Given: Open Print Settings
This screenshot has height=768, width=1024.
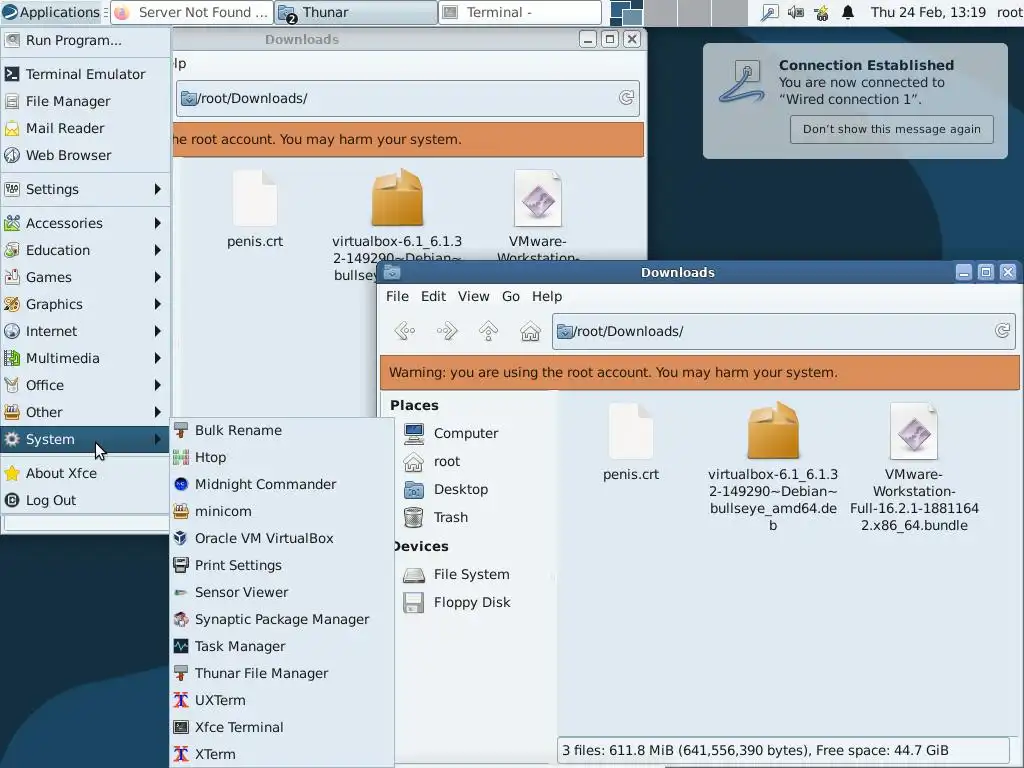Looking at the screenshot, I should tap(281, 565).
